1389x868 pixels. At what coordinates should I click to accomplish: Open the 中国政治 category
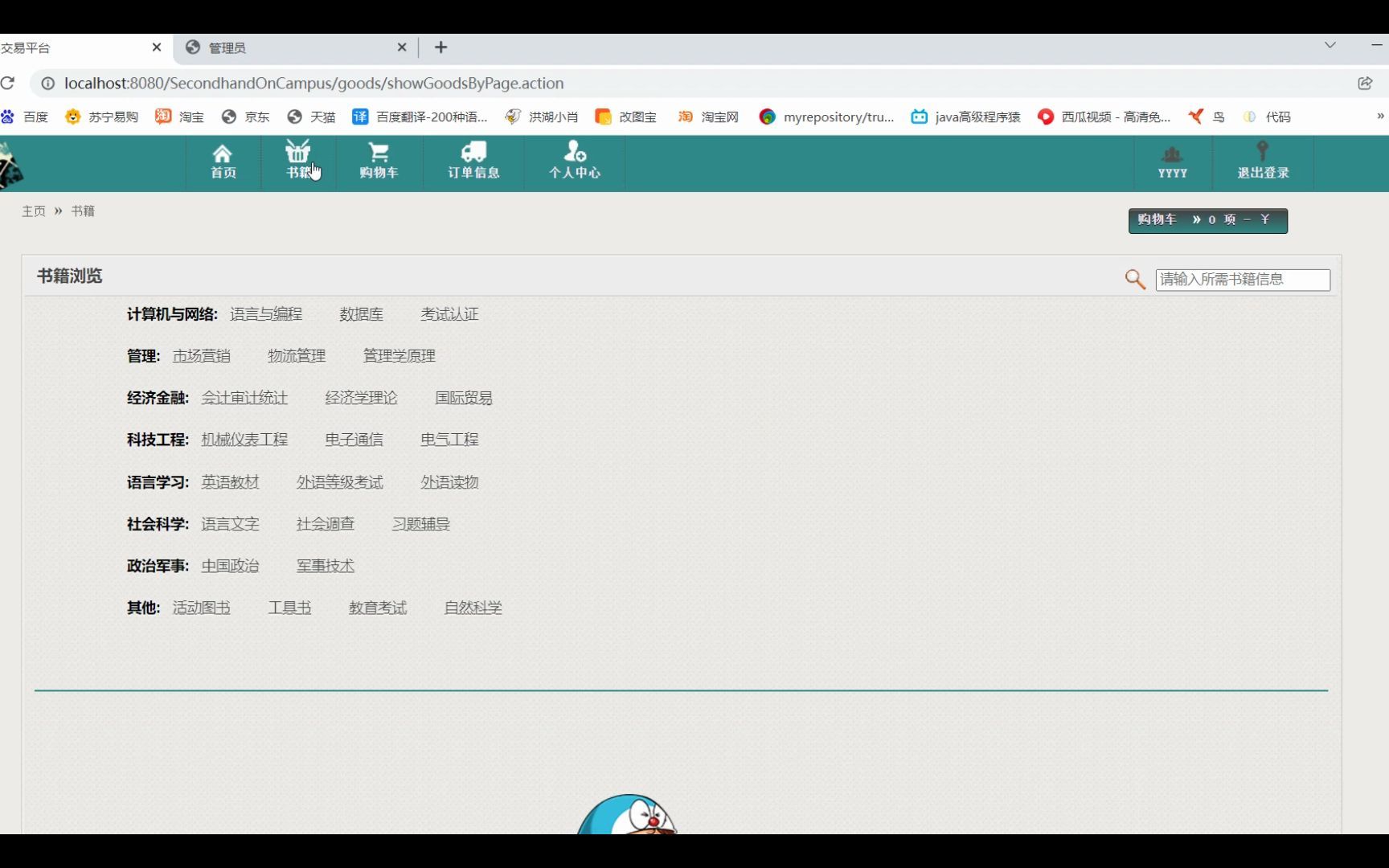pos(230,566)
